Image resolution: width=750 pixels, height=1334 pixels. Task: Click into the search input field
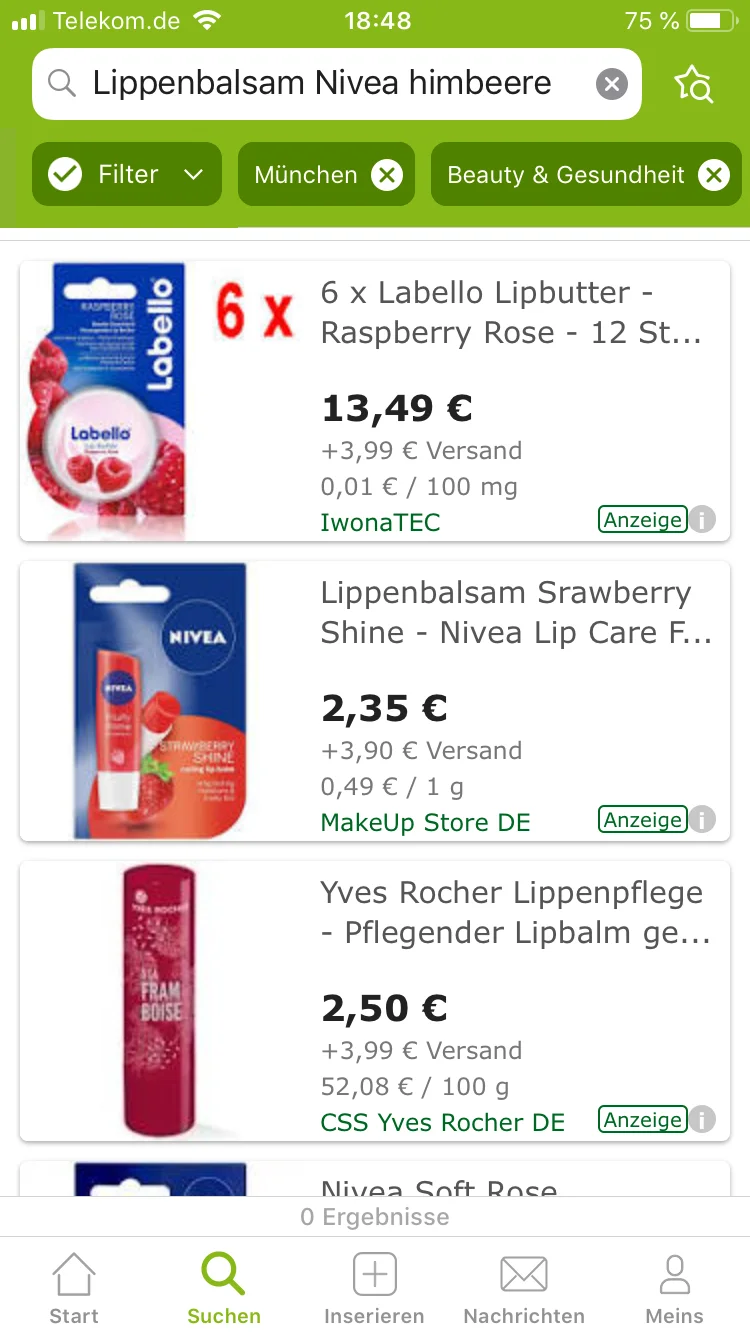click(x=320, y=84)
